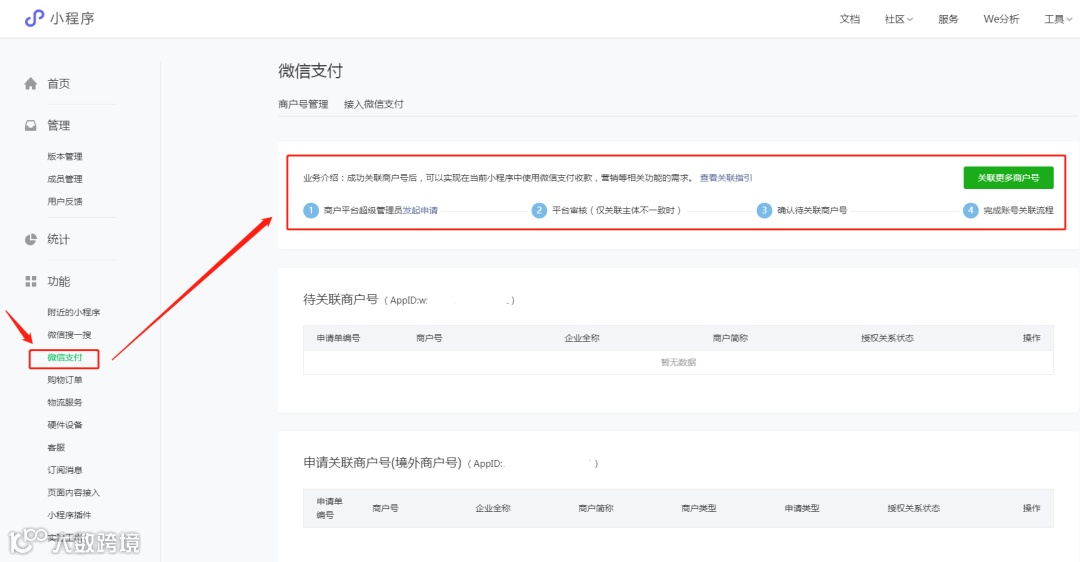
Task: Click the 微信支付 page heading
Action: point(310,71)
